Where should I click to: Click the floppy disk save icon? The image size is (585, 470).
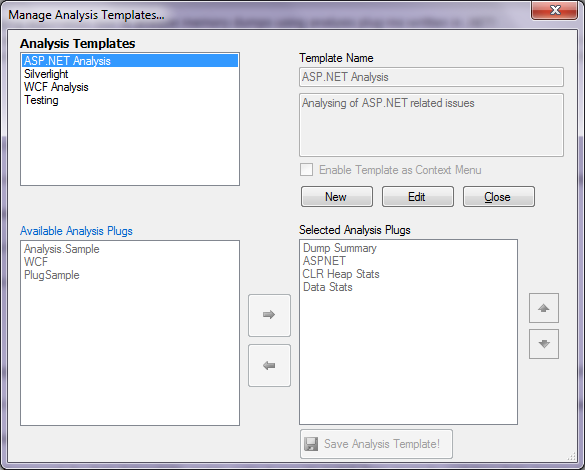[311, 444]
